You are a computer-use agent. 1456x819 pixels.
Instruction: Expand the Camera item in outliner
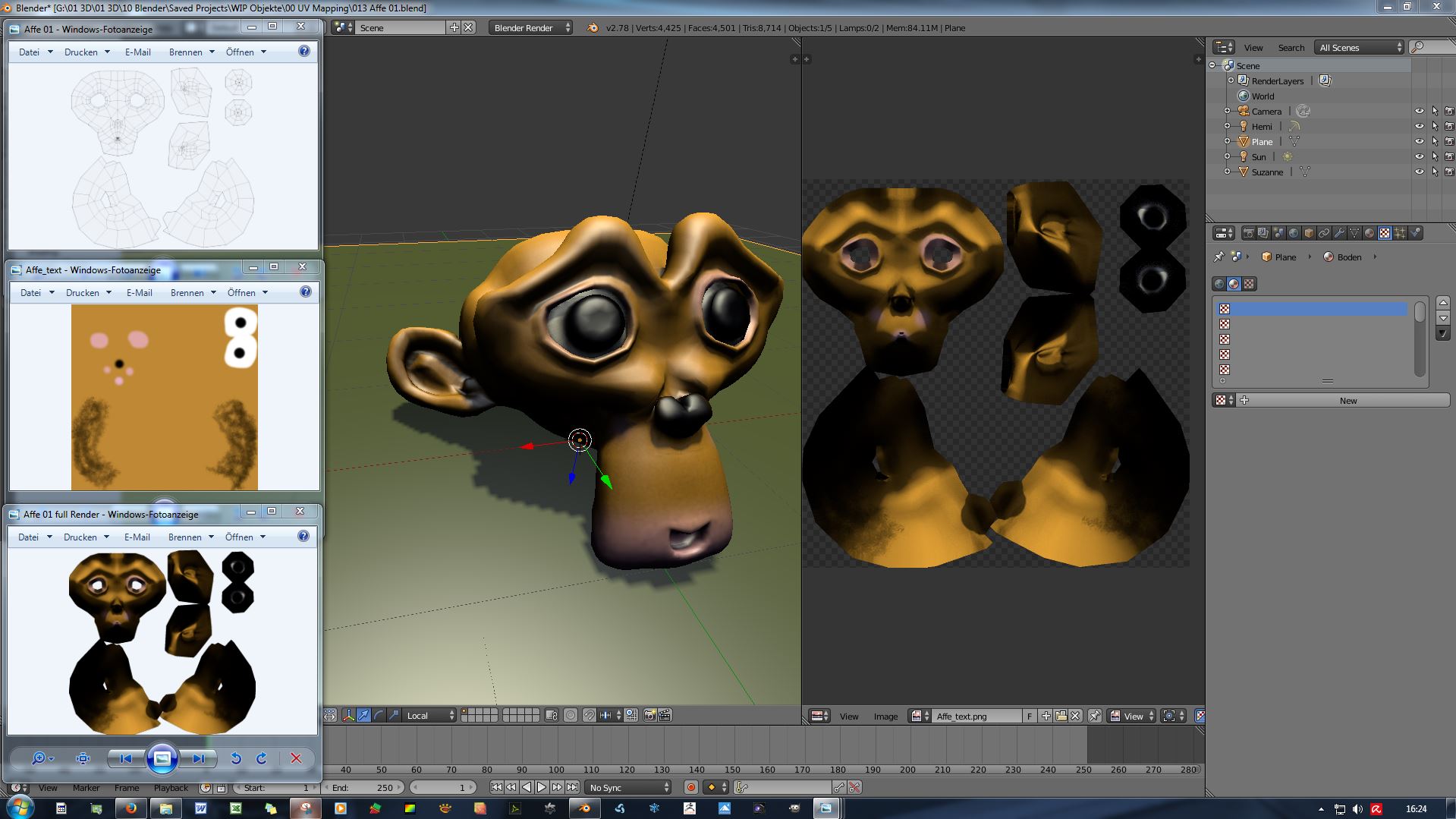click(x=1228, y=111)
